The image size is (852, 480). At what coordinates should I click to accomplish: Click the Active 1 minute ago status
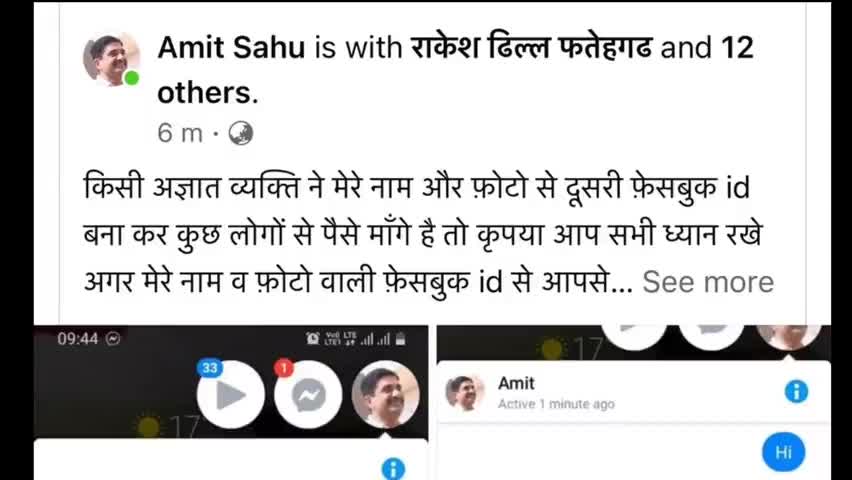[x=556, y=404]
